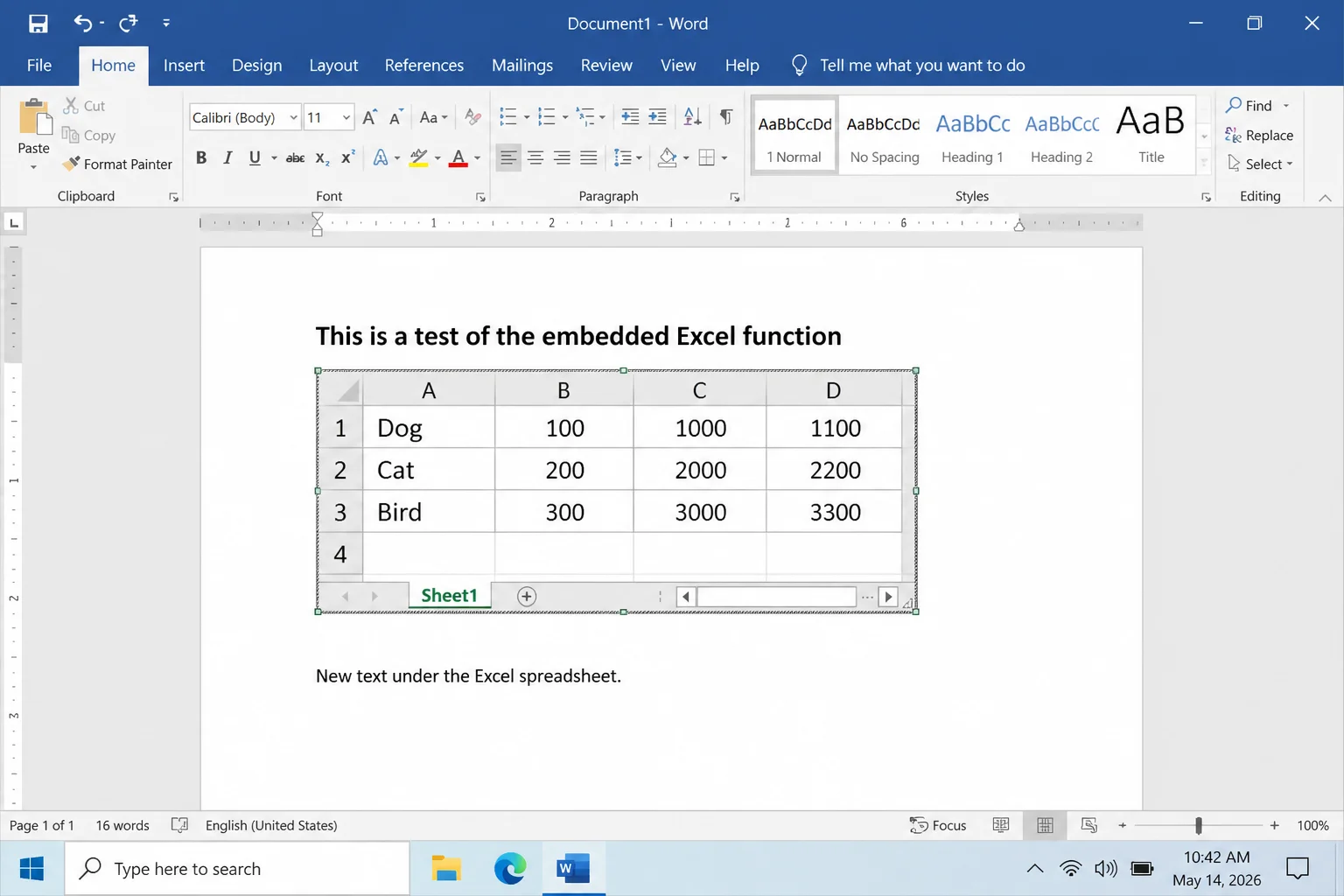Viewport: 1344px width, 896px height.
Task: Redo the last action
Action: coord(129,24)
